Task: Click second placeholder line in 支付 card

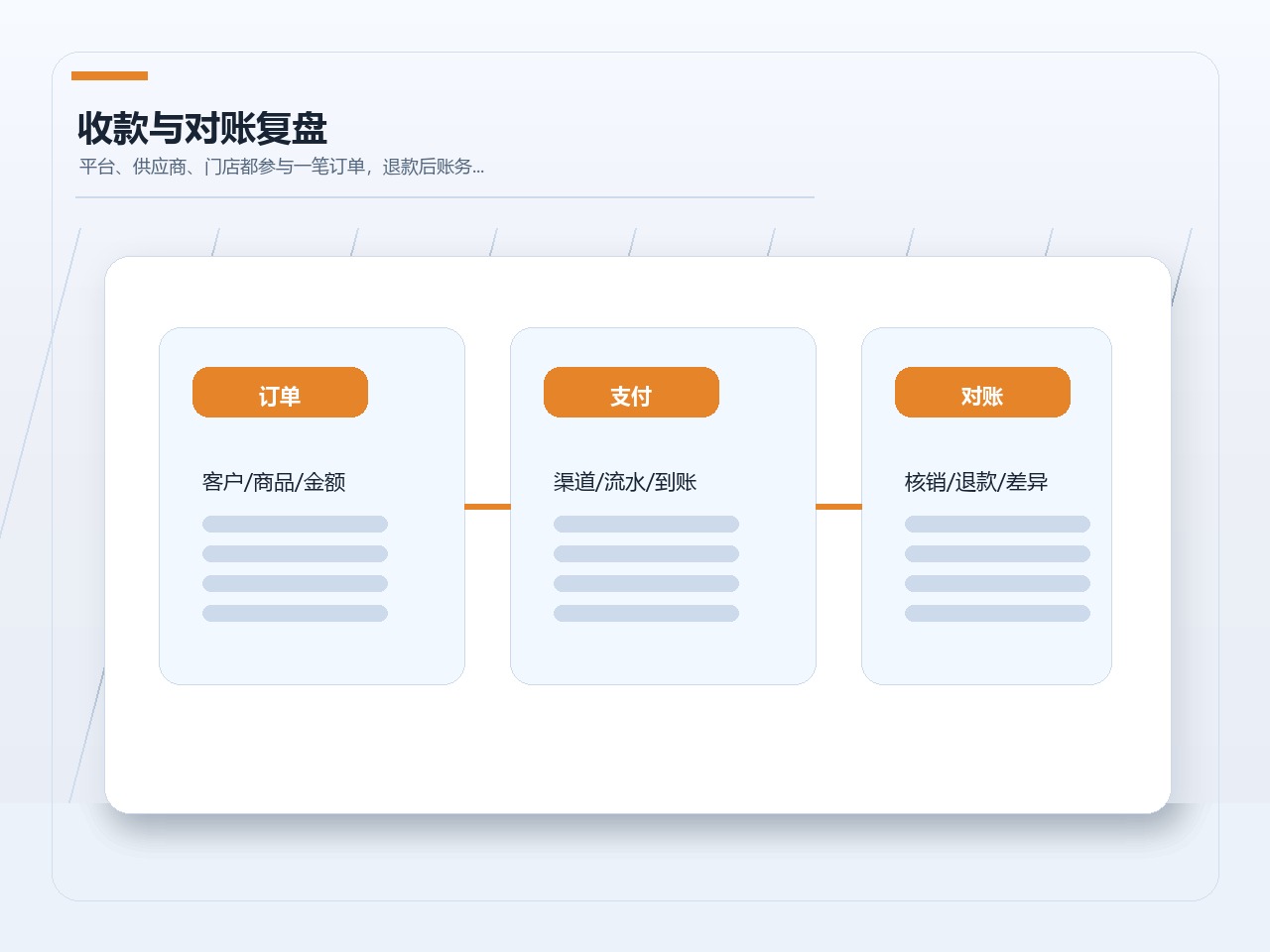Action: click(646, 553)
